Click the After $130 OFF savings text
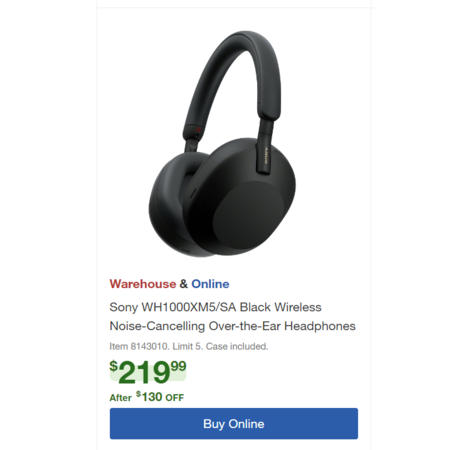Viewport: 450px width, 450px height. click(x=147, y=397)
